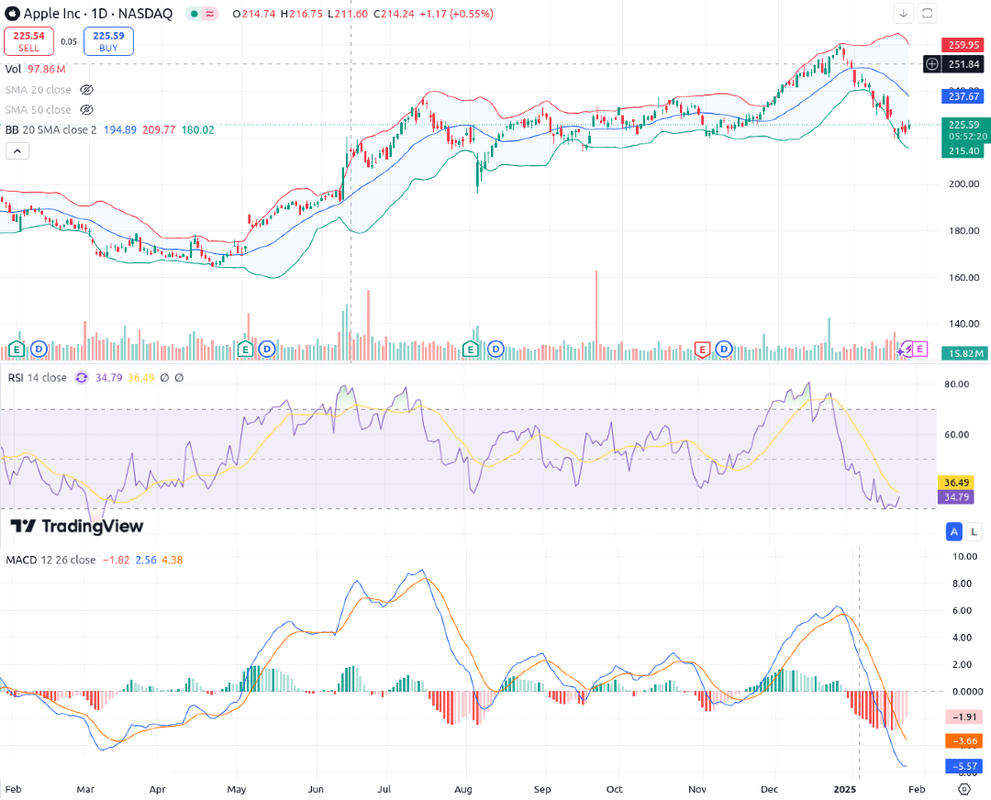
Task: Click the 15.82M volume axis label
Action: [x=965, y=353]
